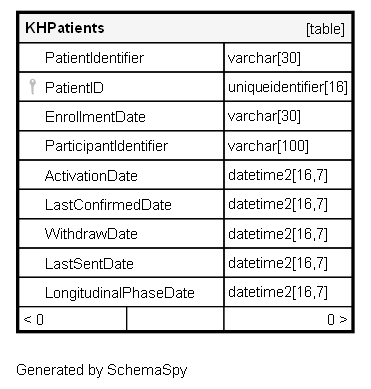Click the empty middle footer cell
Viewport: 371px width, 389px height.
pyautogui.click(x=175, y=319)
